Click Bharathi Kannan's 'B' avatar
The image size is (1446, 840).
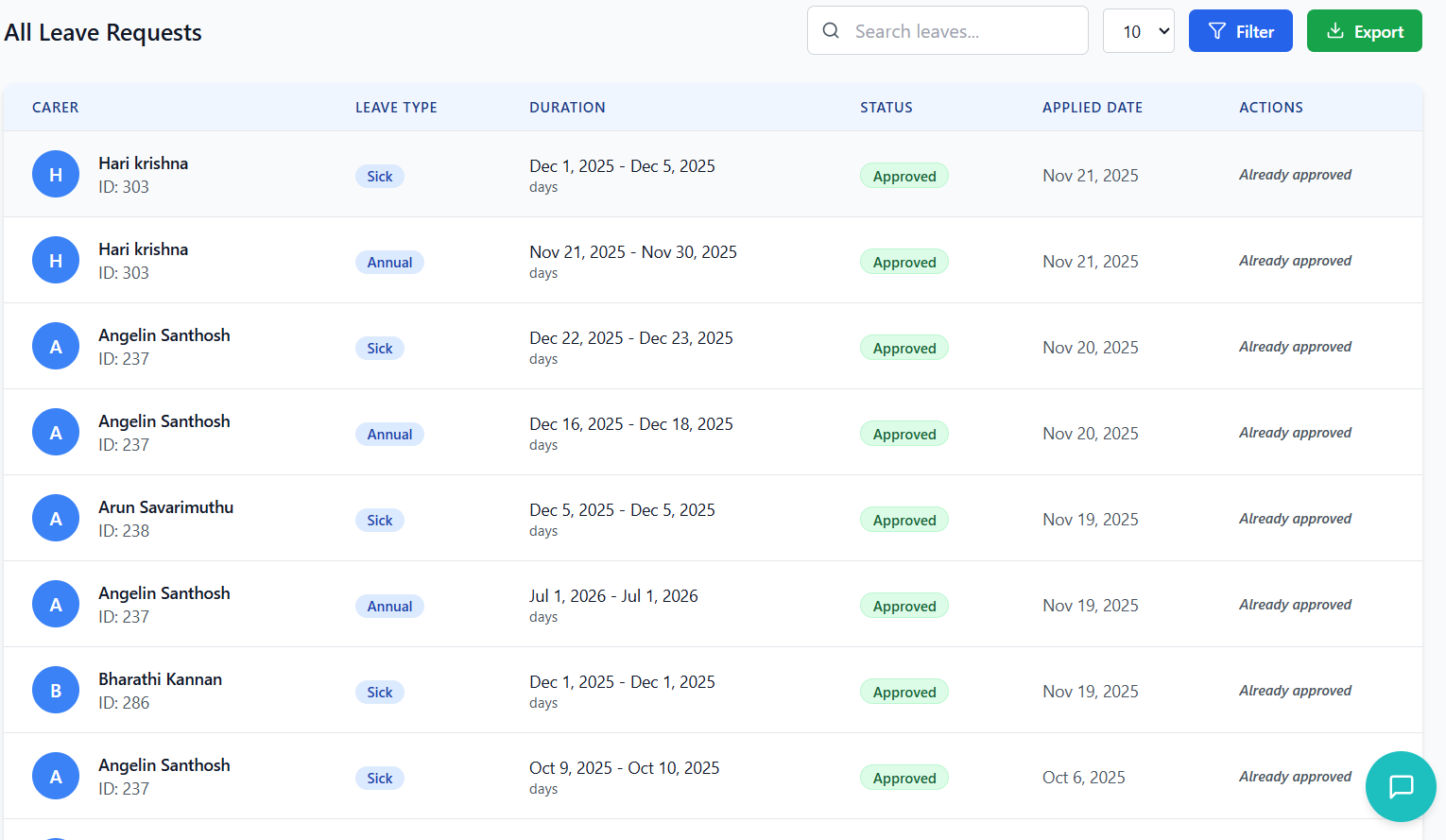point(56,691)
